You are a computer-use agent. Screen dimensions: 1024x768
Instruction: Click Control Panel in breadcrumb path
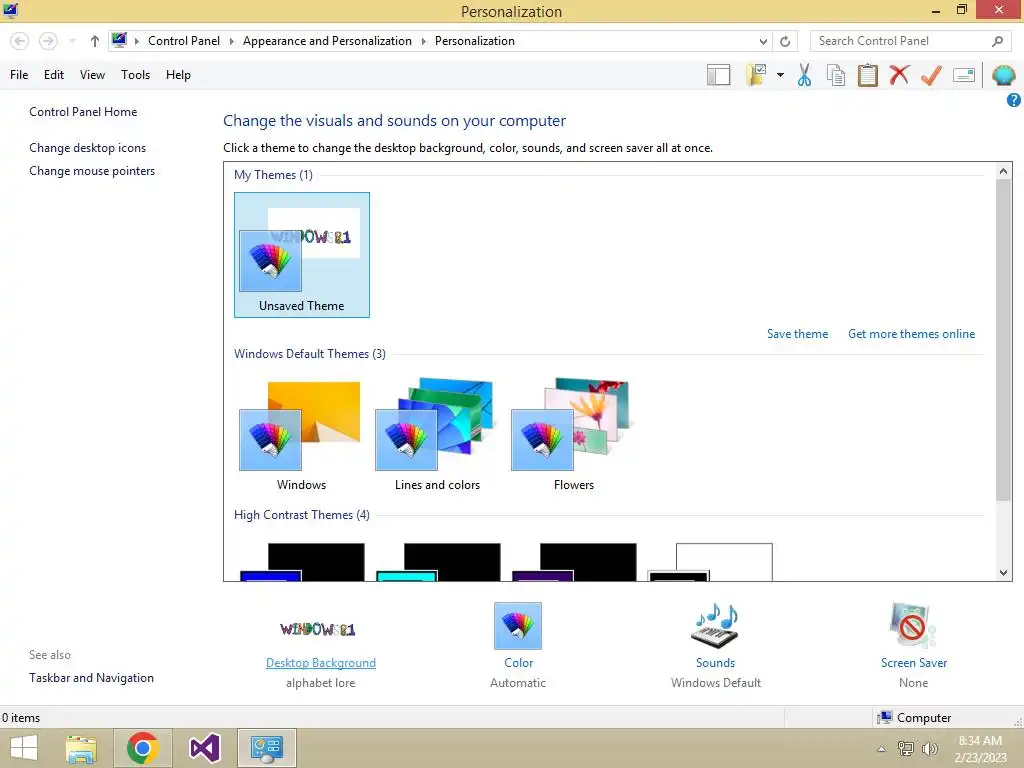coord(184,41)
